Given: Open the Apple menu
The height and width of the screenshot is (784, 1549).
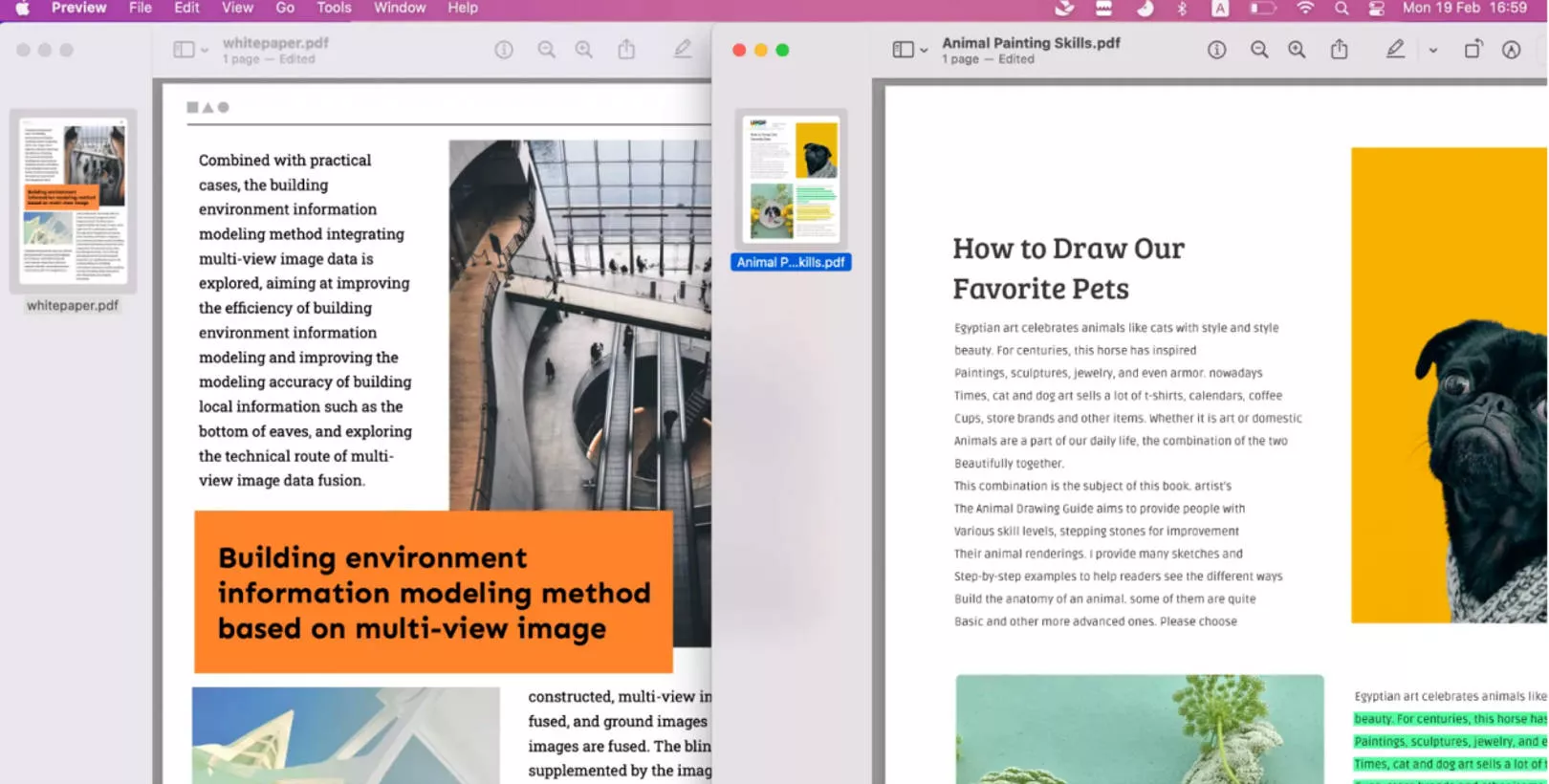Looking at the screenshot, I should 22,8.
